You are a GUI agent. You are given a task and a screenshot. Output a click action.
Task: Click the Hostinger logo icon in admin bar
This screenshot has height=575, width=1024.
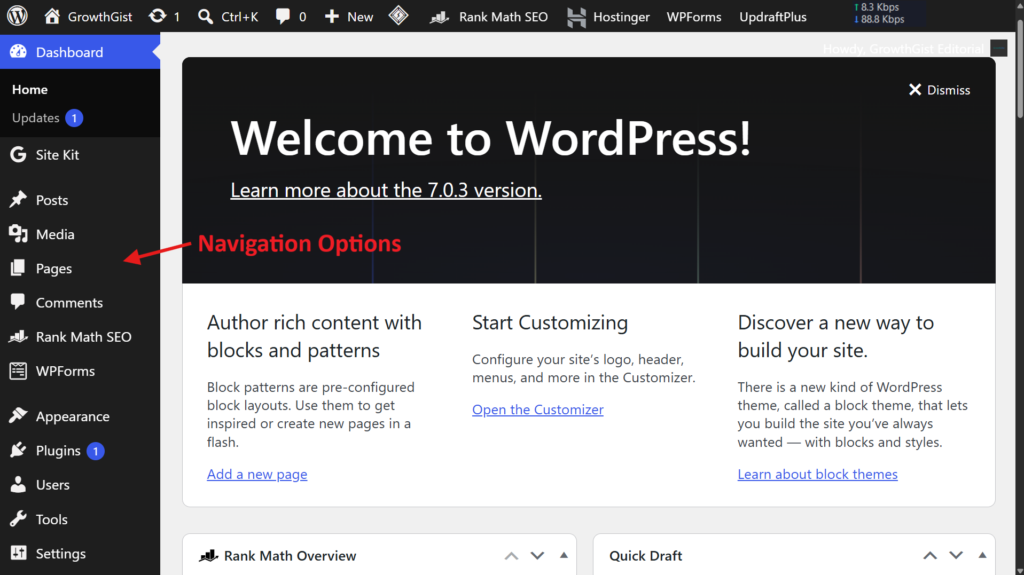pyautogui.click(x=576, y=17)
